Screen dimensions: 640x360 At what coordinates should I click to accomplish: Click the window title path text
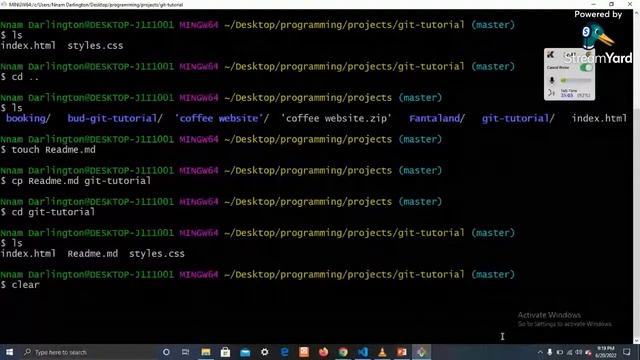(96, 4)
